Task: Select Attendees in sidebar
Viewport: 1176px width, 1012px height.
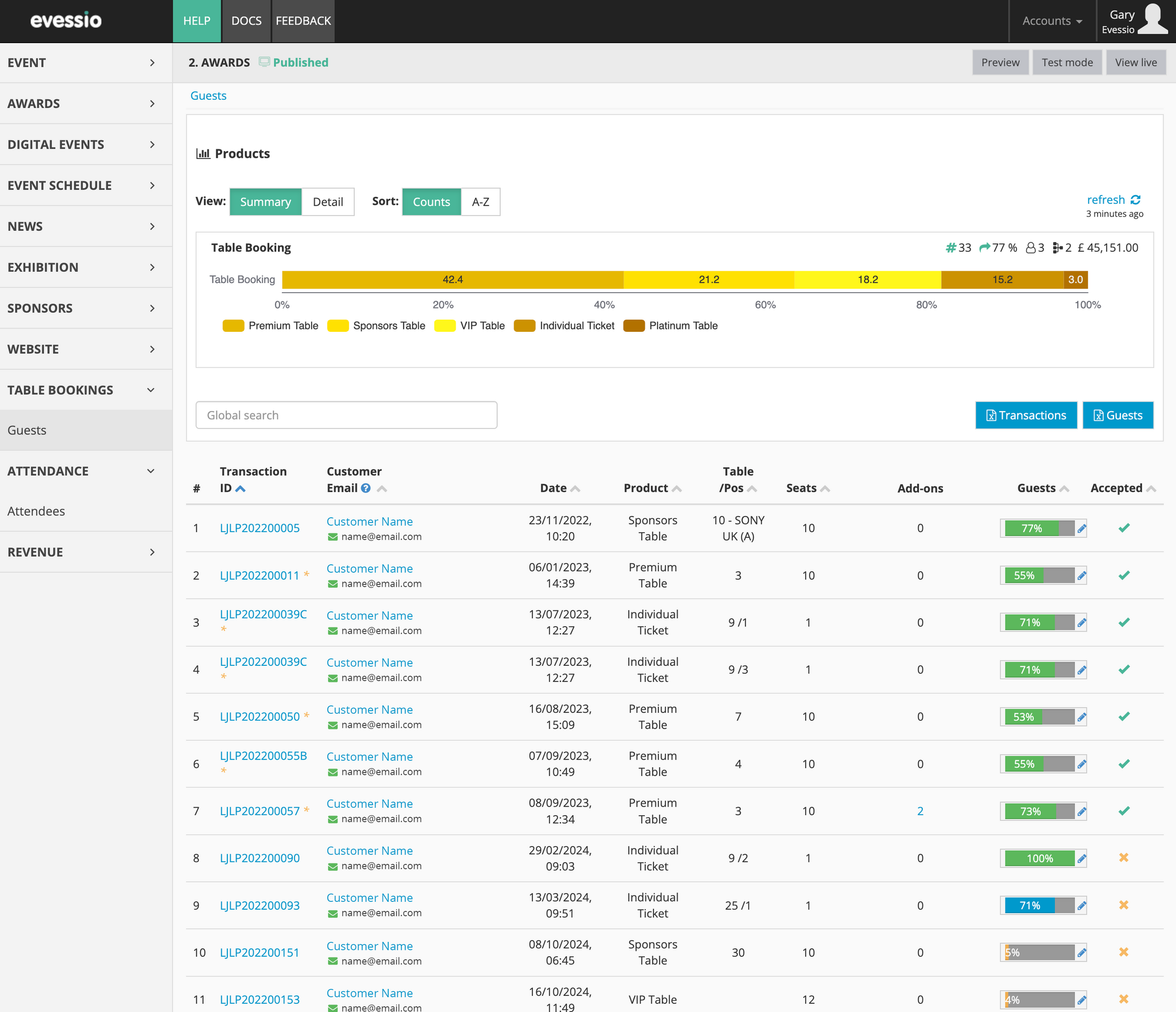Action: pyautogui.click(x=86, y=511)
